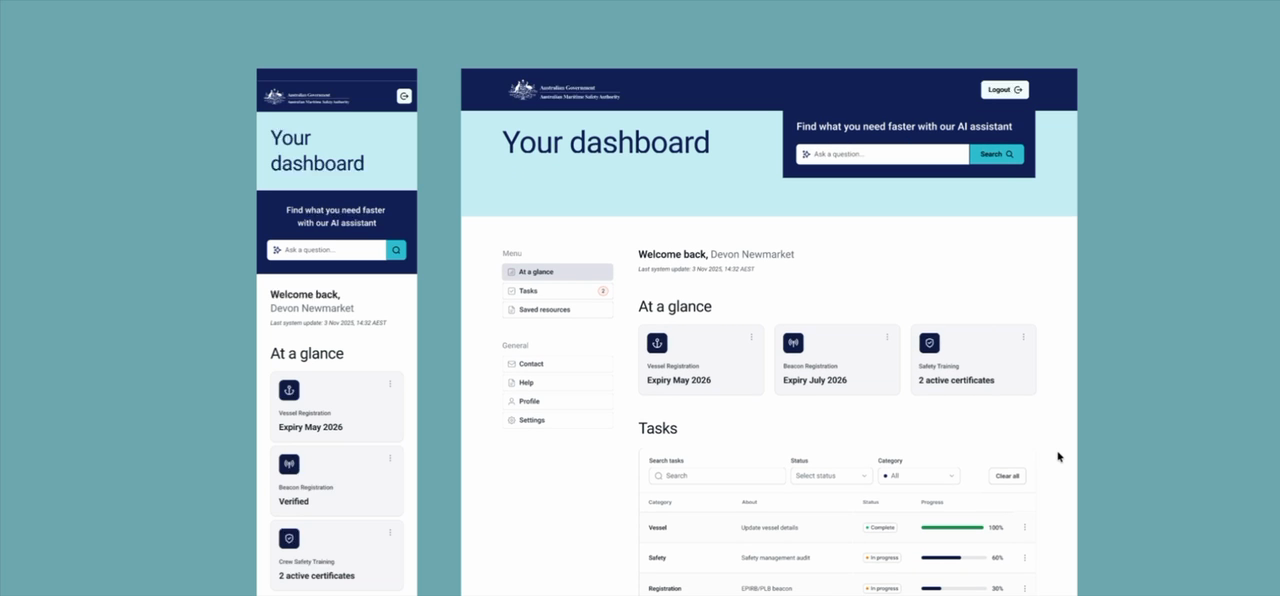This screenshot has width=1280, height=596.
Task: Click the Status column header in tasks table
Action: tap(870, 502)
